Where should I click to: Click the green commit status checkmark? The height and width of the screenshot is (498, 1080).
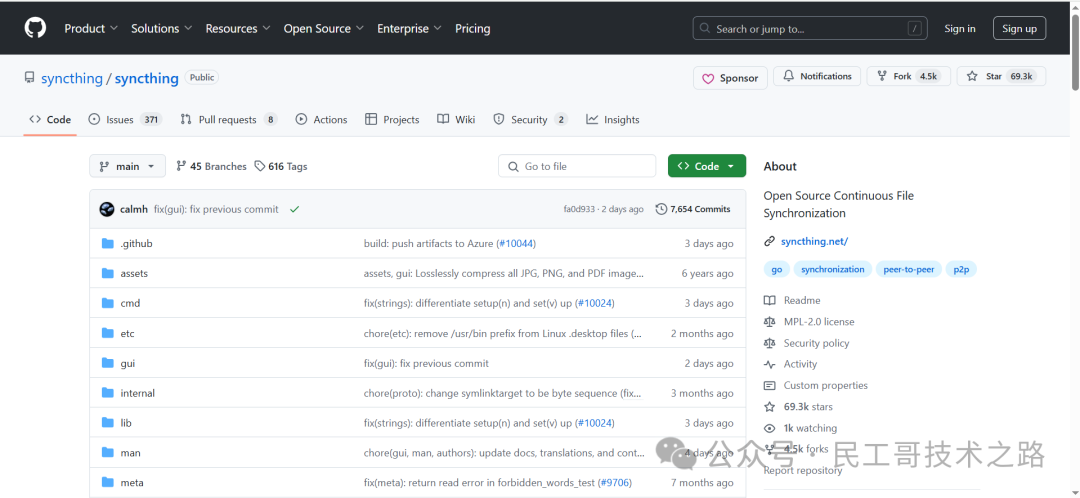295,209
